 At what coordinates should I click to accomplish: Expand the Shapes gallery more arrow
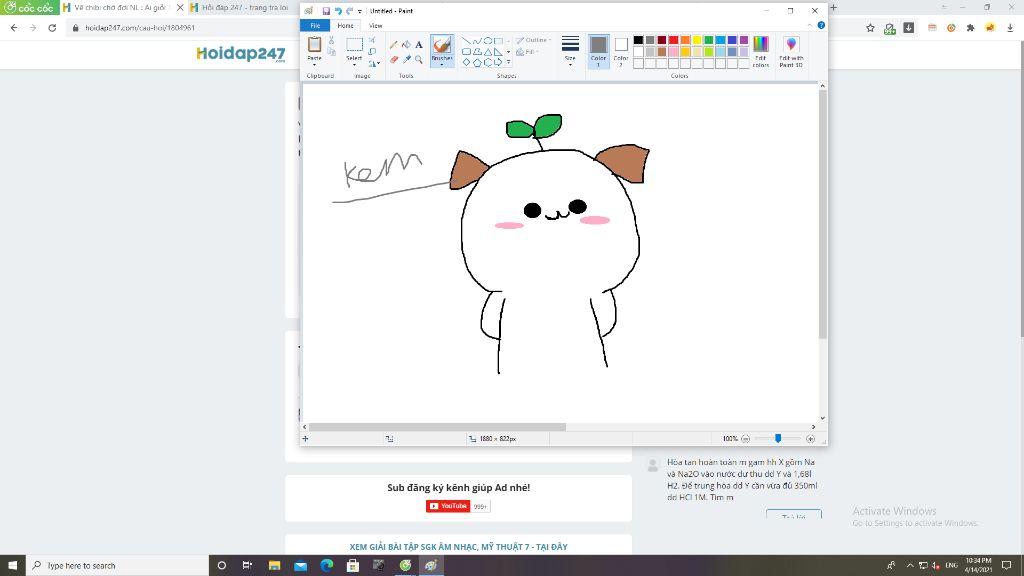[x=509, y=62]
